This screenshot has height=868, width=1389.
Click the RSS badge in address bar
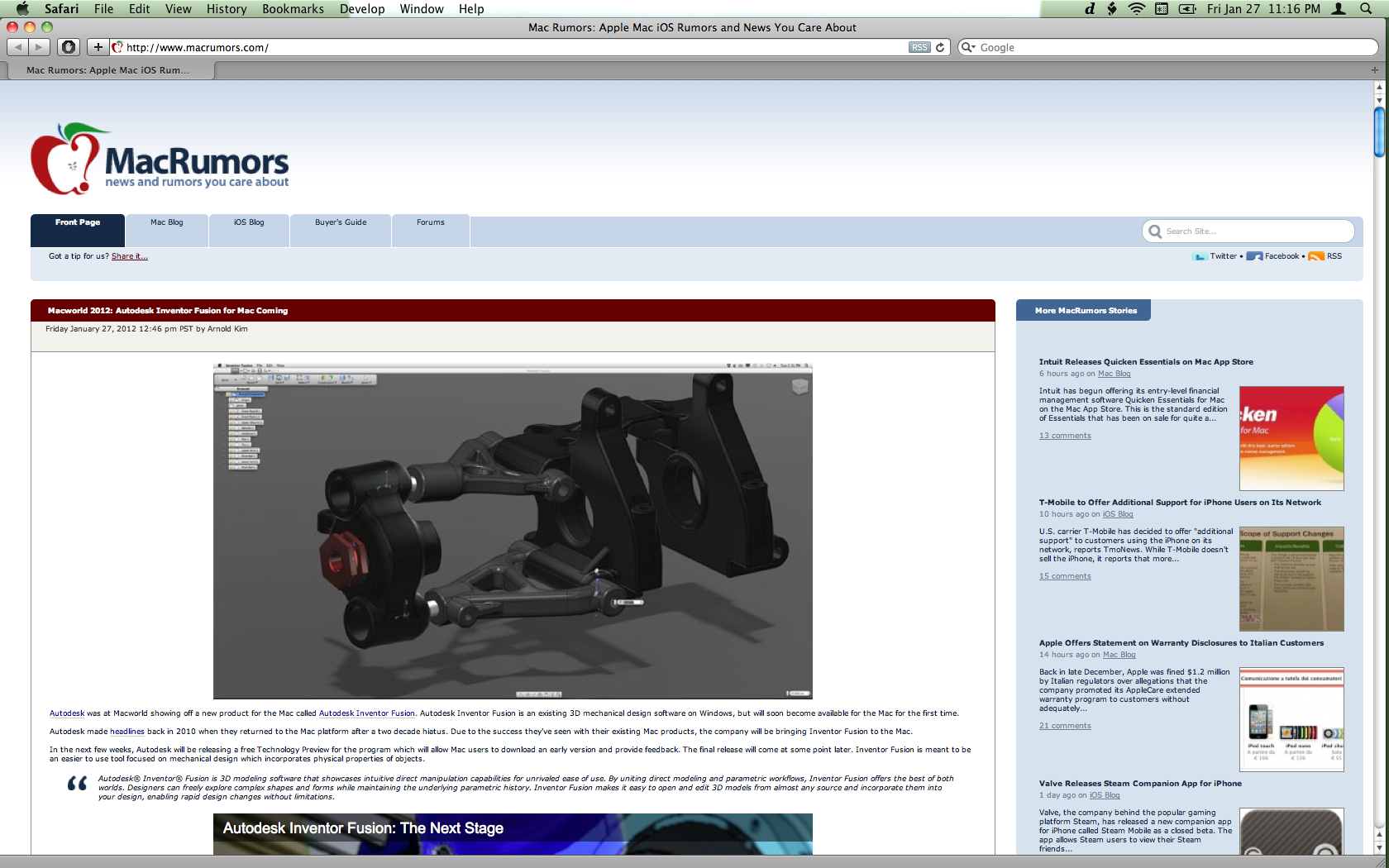tap(919, 47)
